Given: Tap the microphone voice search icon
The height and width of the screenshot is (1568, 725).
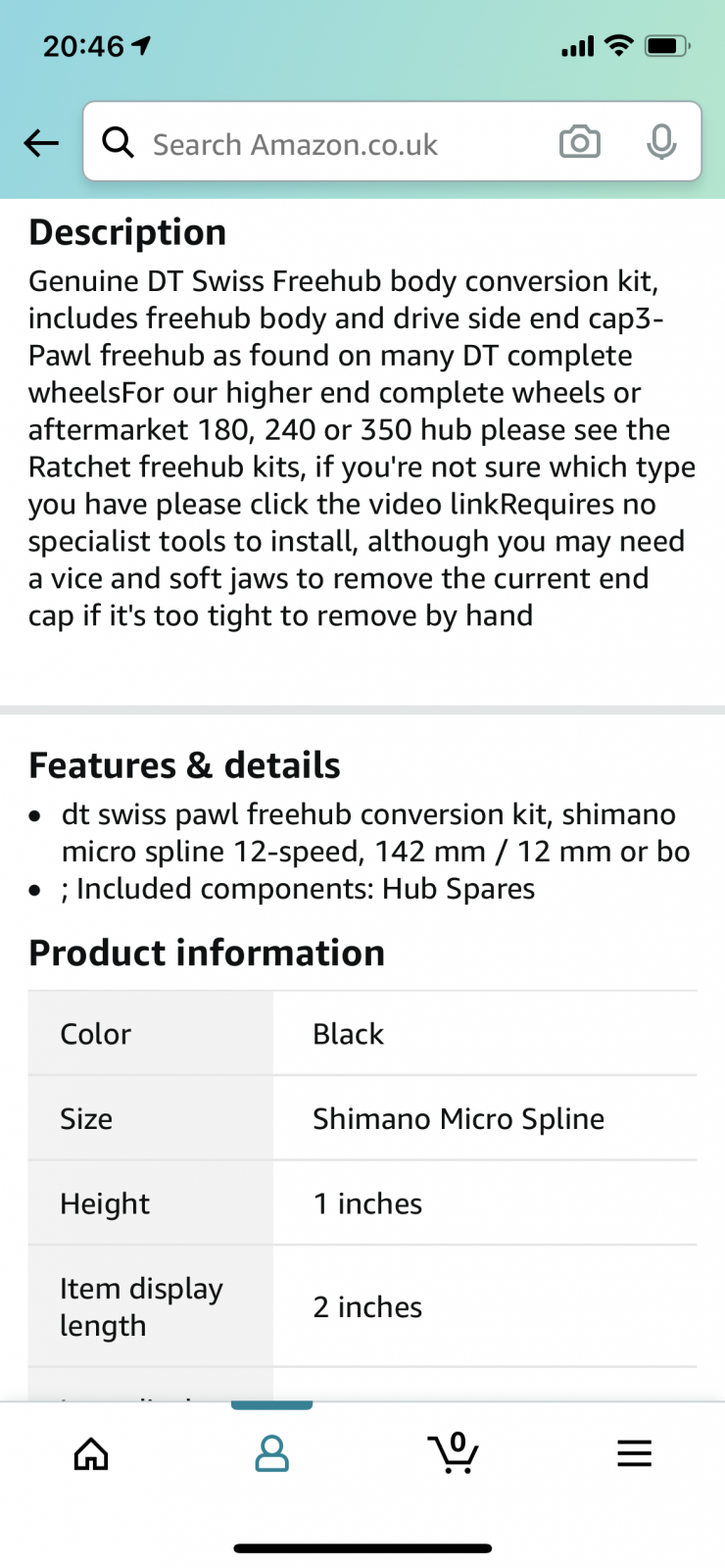Looking at the screenshot, I should [662, 143].
